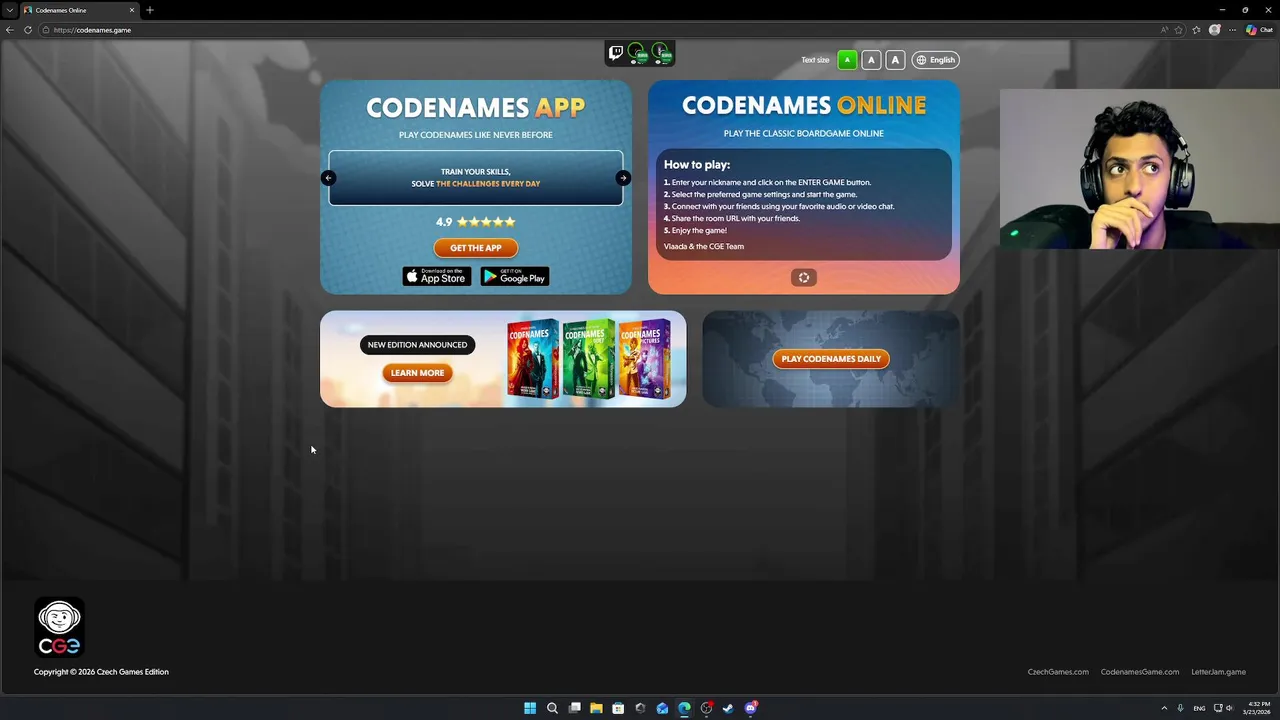Select the Codenames Online browser tab
1280x720 pixels.
pos(80,10)
